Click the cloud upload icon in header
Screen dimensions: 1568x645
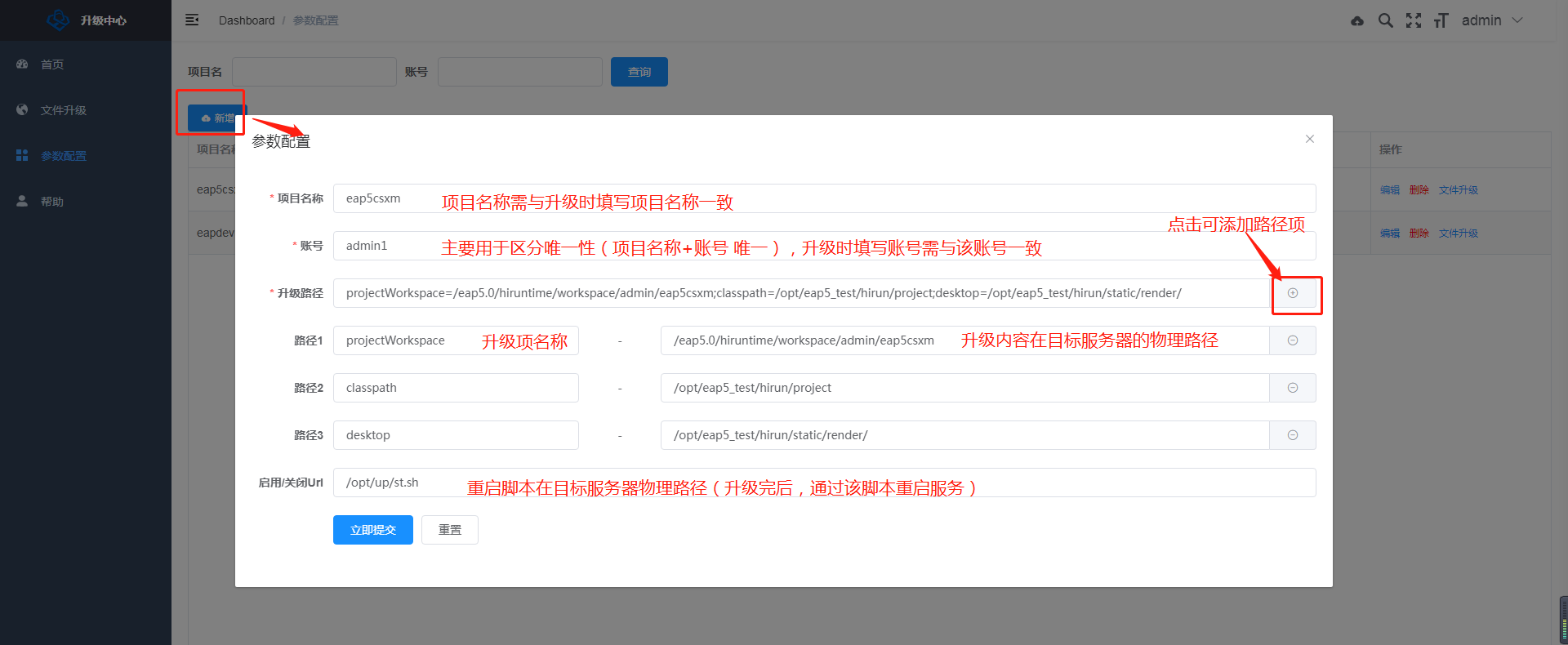(1357, 20)
